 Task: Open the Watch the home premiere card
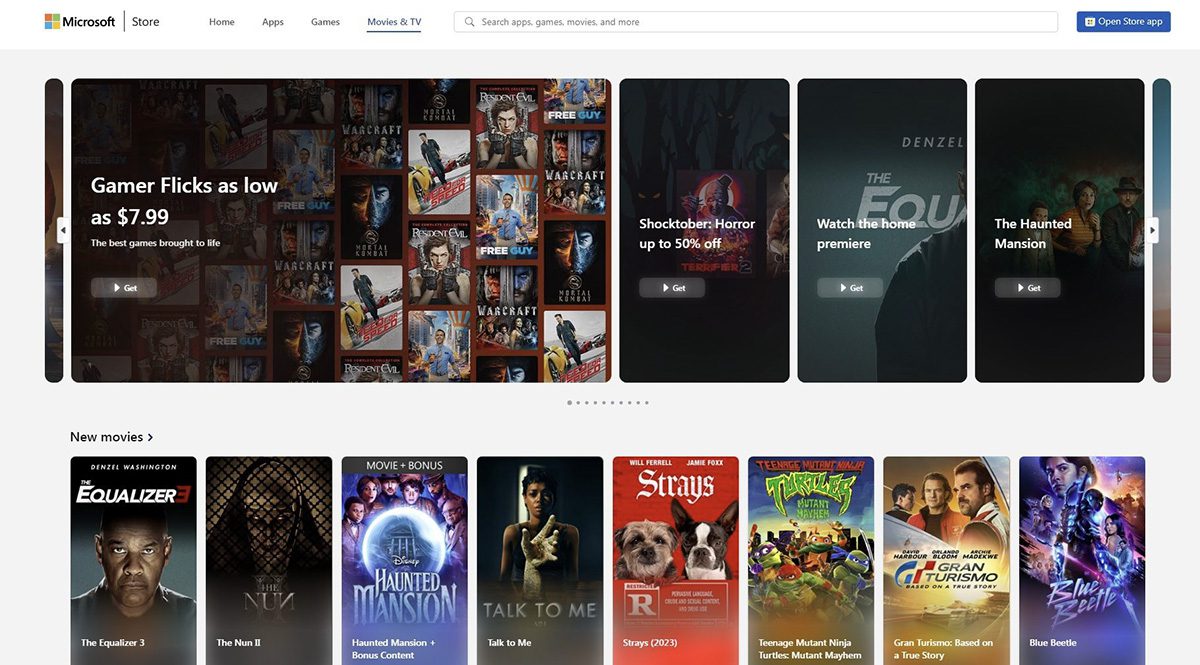pyautogui.click(x=882, y=230)
